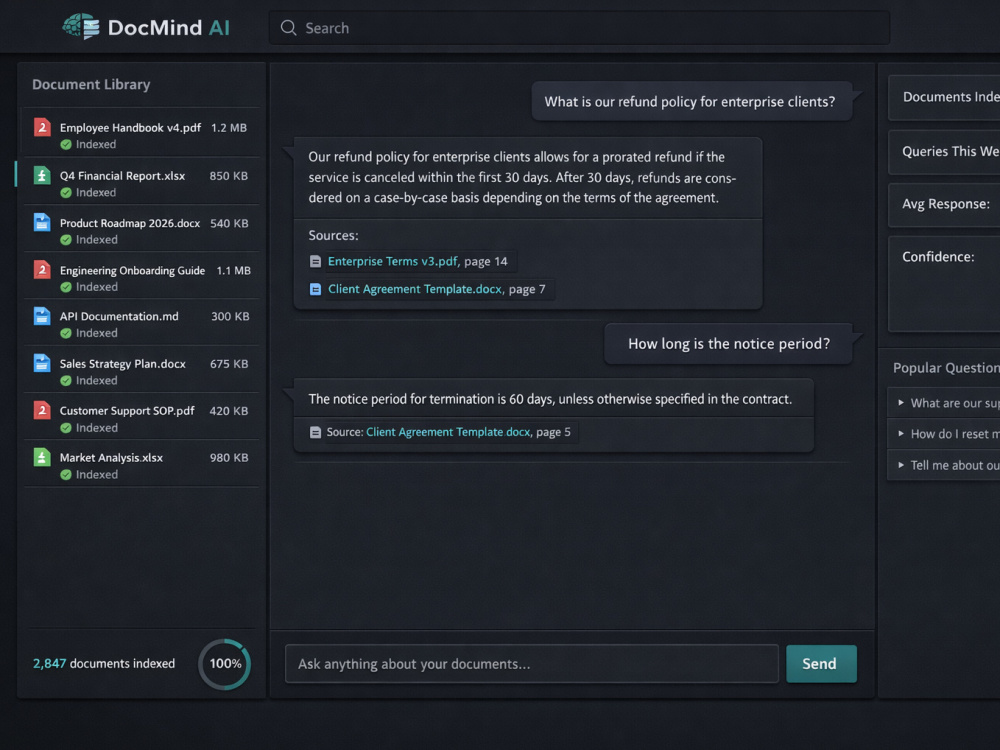Click the Indexed checkmark under Customer Support SOP
1000x750 pixels.
[66, 428]
